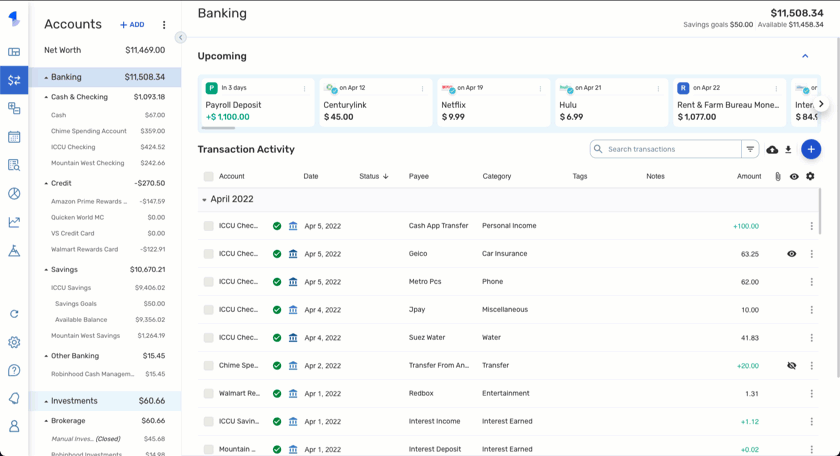Click bank icon in Cash App Transfer row
Viewport: 840px width, 456px height.
click(x=293, y=226)
